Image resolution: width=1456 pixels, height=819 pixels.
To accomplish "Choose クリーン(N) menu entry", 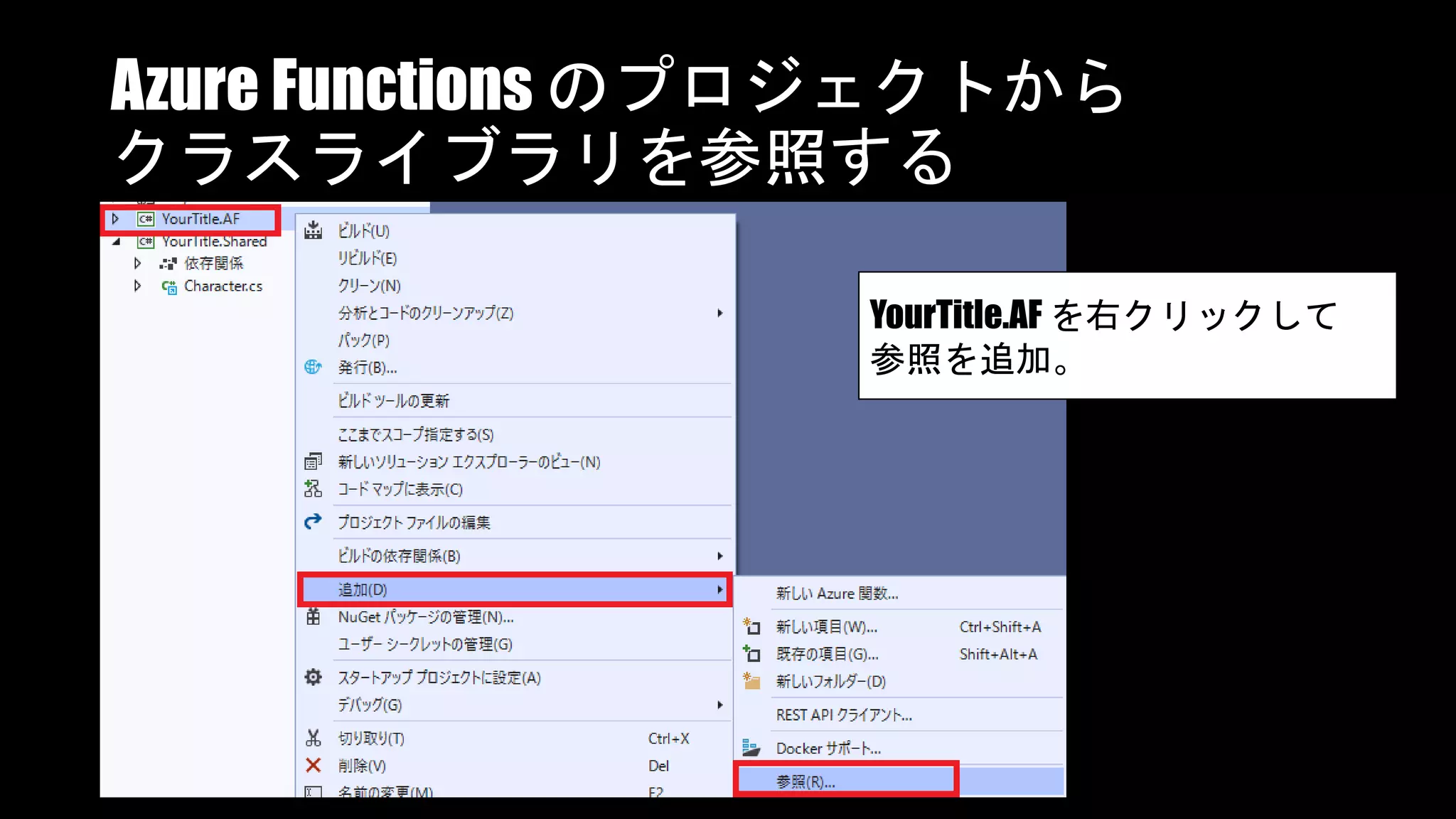I will pos(515,285).
